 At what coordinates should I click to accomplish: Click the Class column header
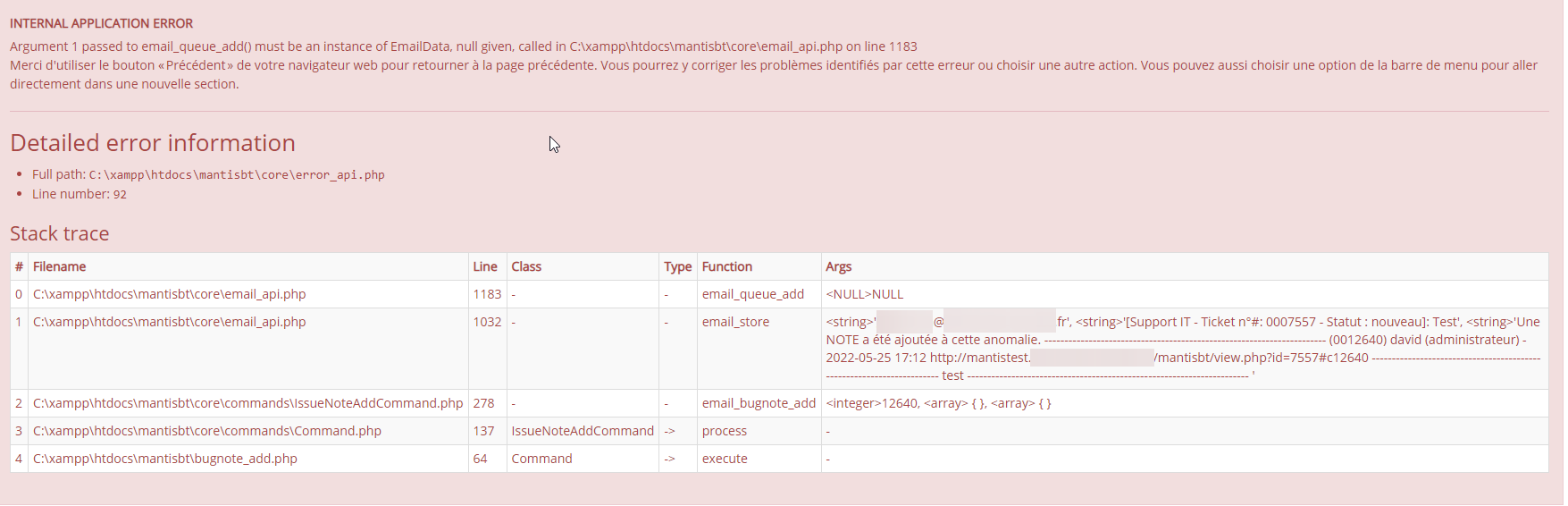[x=526, y=266]
